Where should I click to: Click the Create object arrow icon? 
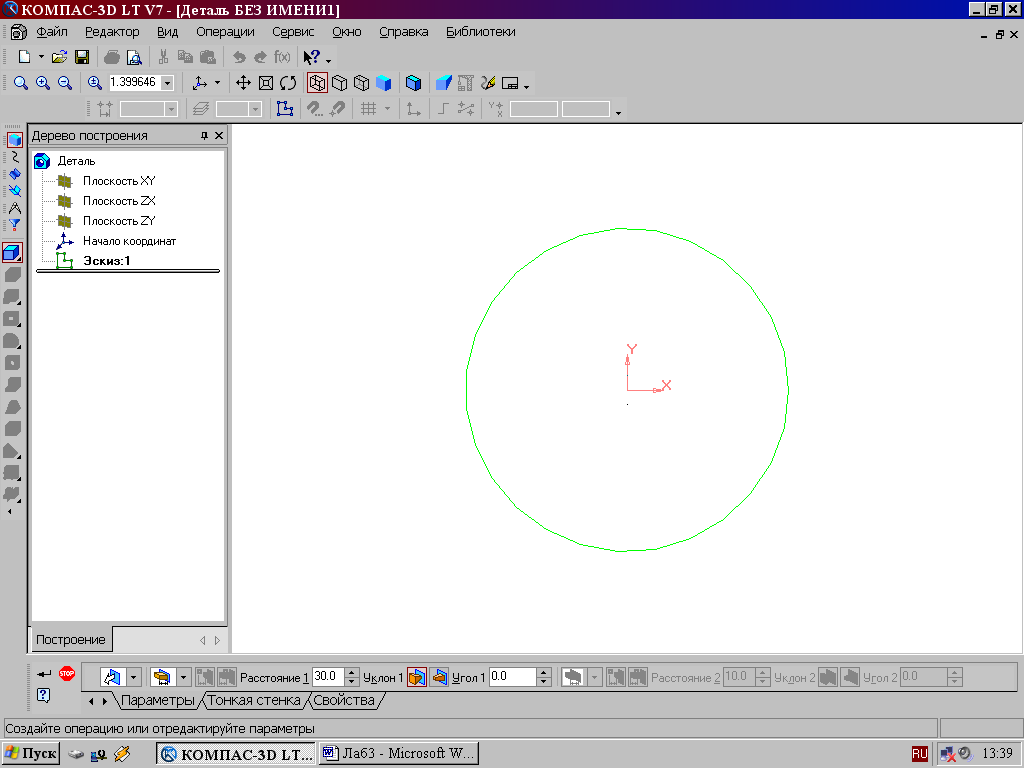click(44, 673)
